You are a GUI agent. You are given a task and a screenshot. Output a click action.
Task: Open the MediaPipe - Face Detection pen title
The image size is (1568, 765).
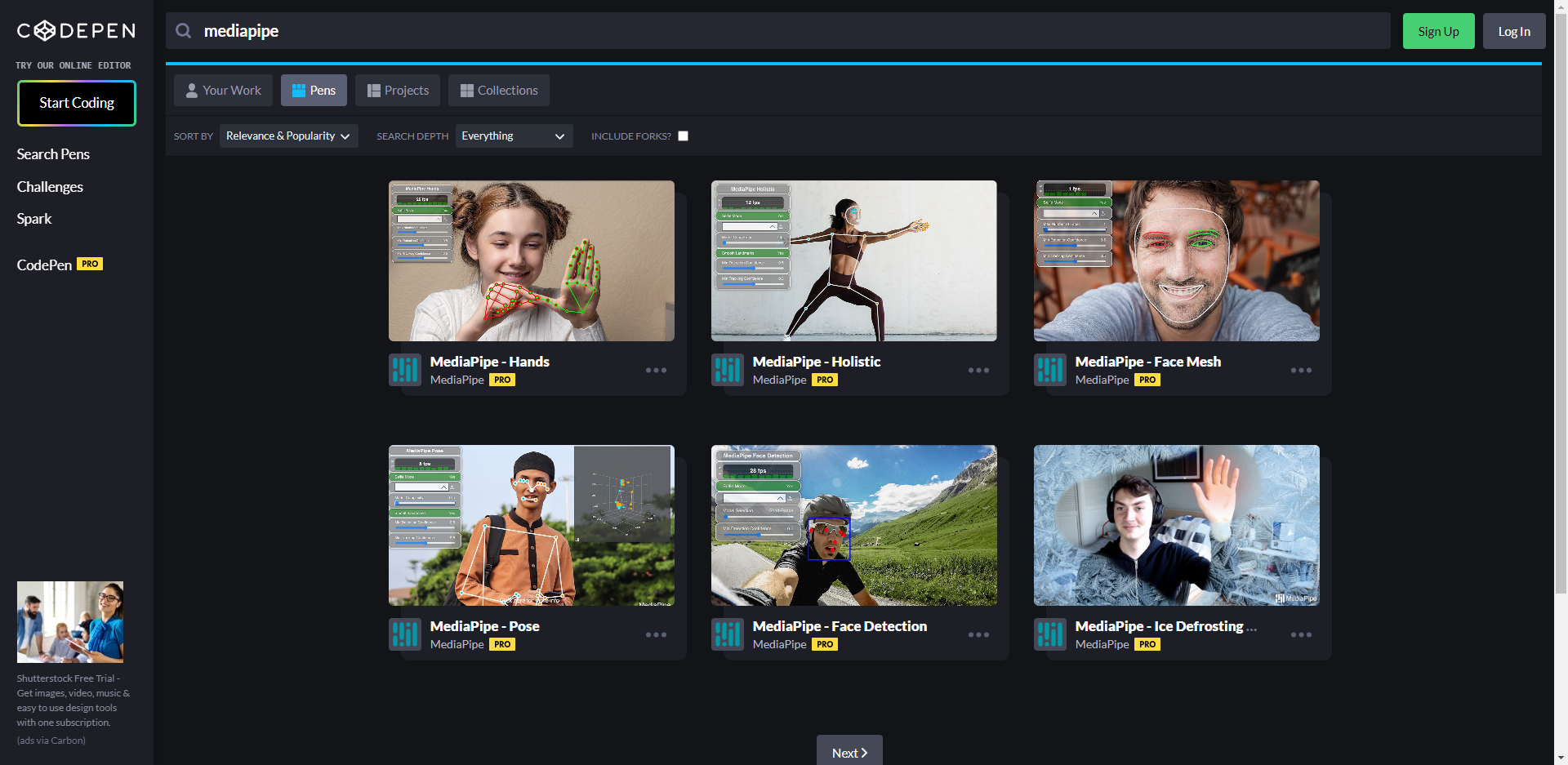click(x=840, y=626)
